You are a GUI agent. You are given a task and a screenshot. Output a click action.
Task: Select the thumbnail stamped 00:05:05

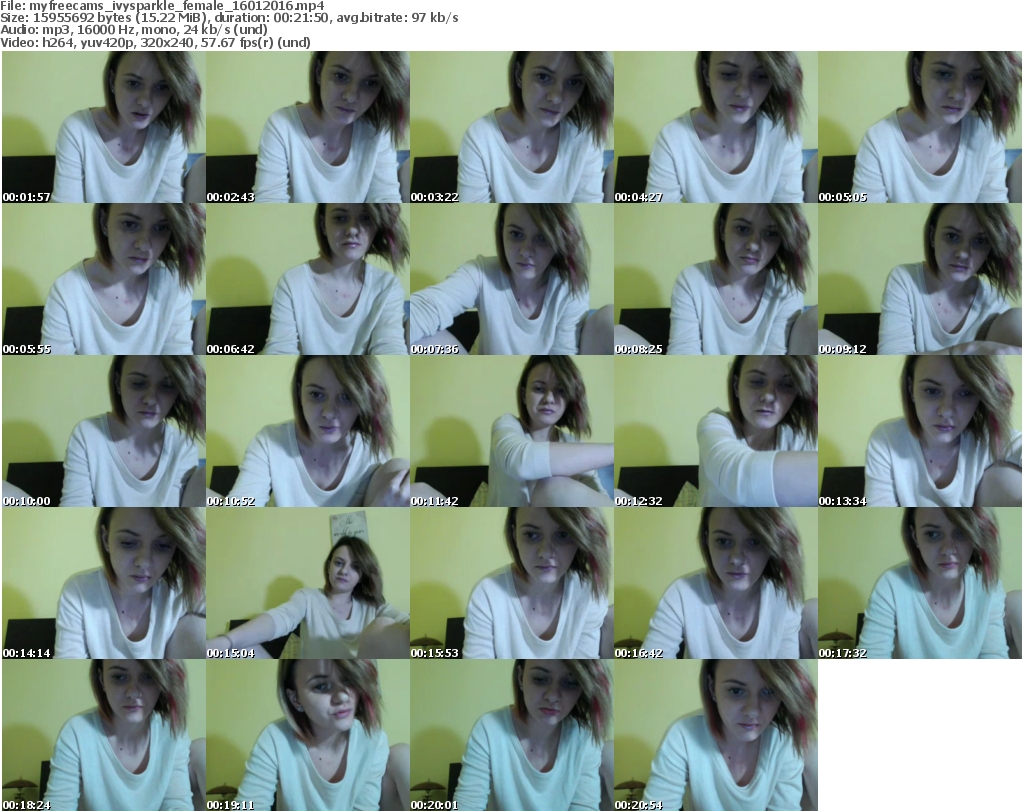[920, 127]
